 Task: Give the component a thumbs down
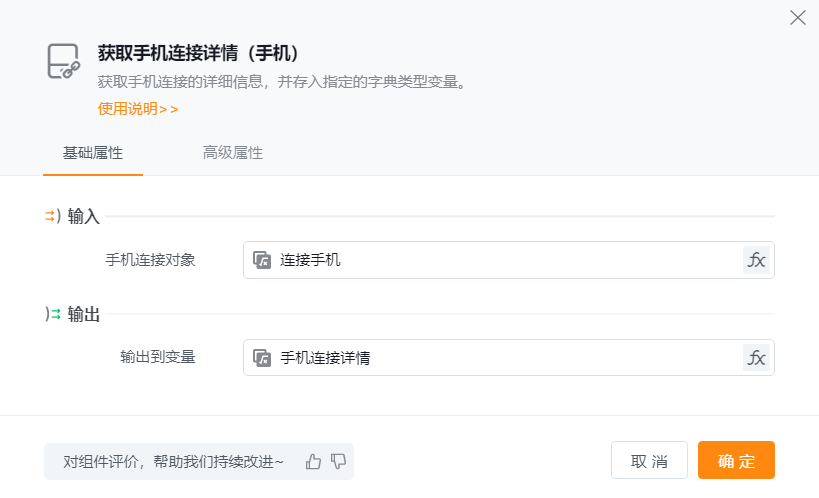click(x=338, y=461)
